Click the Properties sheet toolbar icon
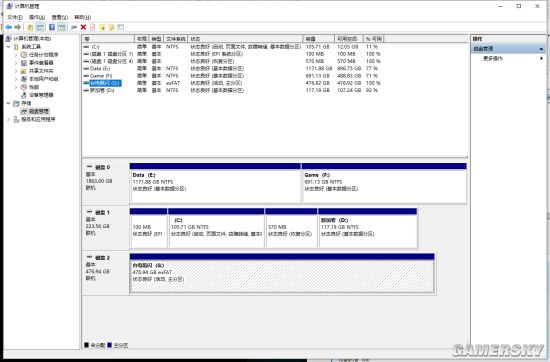Viewport: 550px width, 362px height. point(93,27)
